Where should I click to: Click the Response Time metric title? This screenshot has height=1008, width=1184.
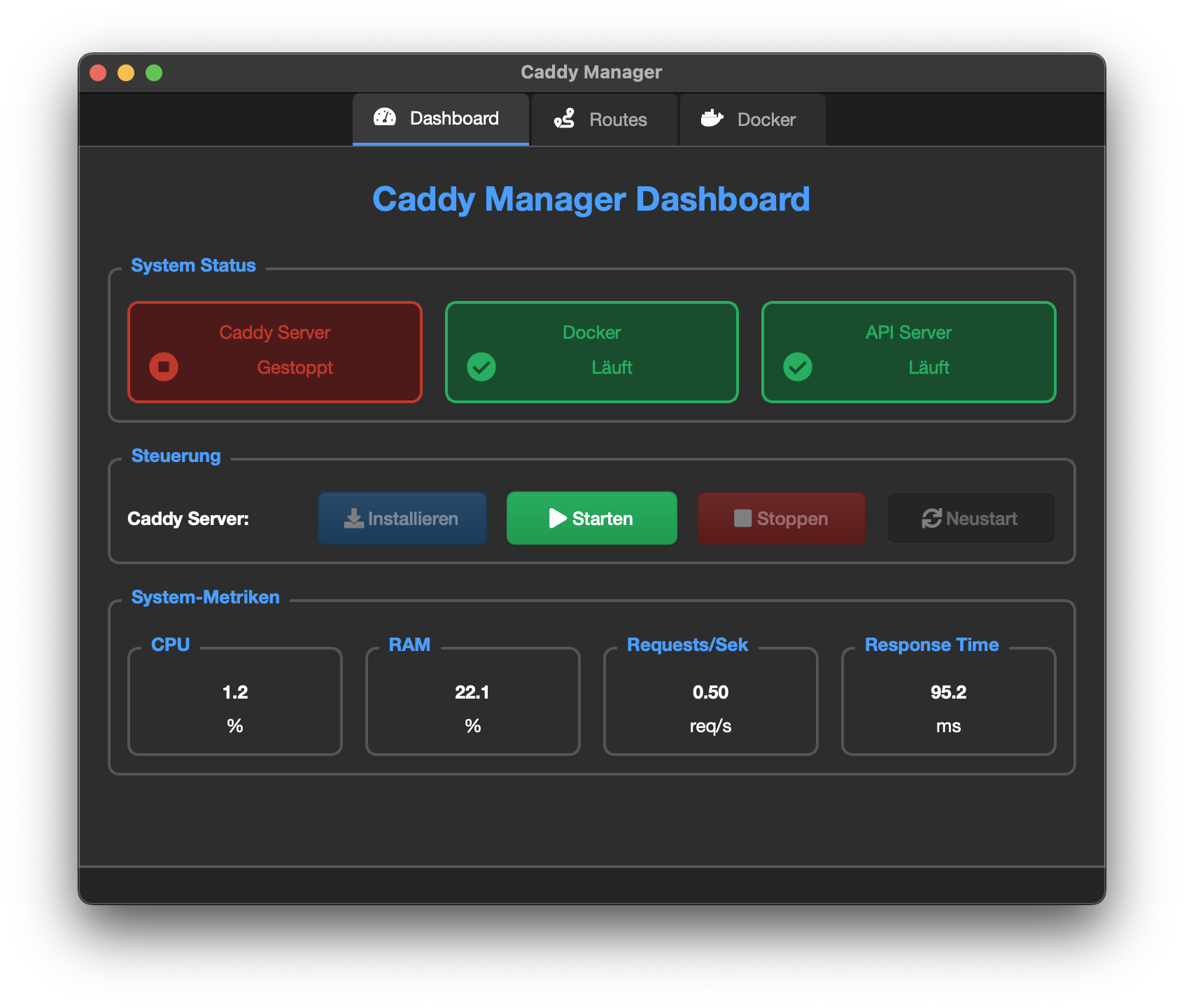click(x=932, y=645)
